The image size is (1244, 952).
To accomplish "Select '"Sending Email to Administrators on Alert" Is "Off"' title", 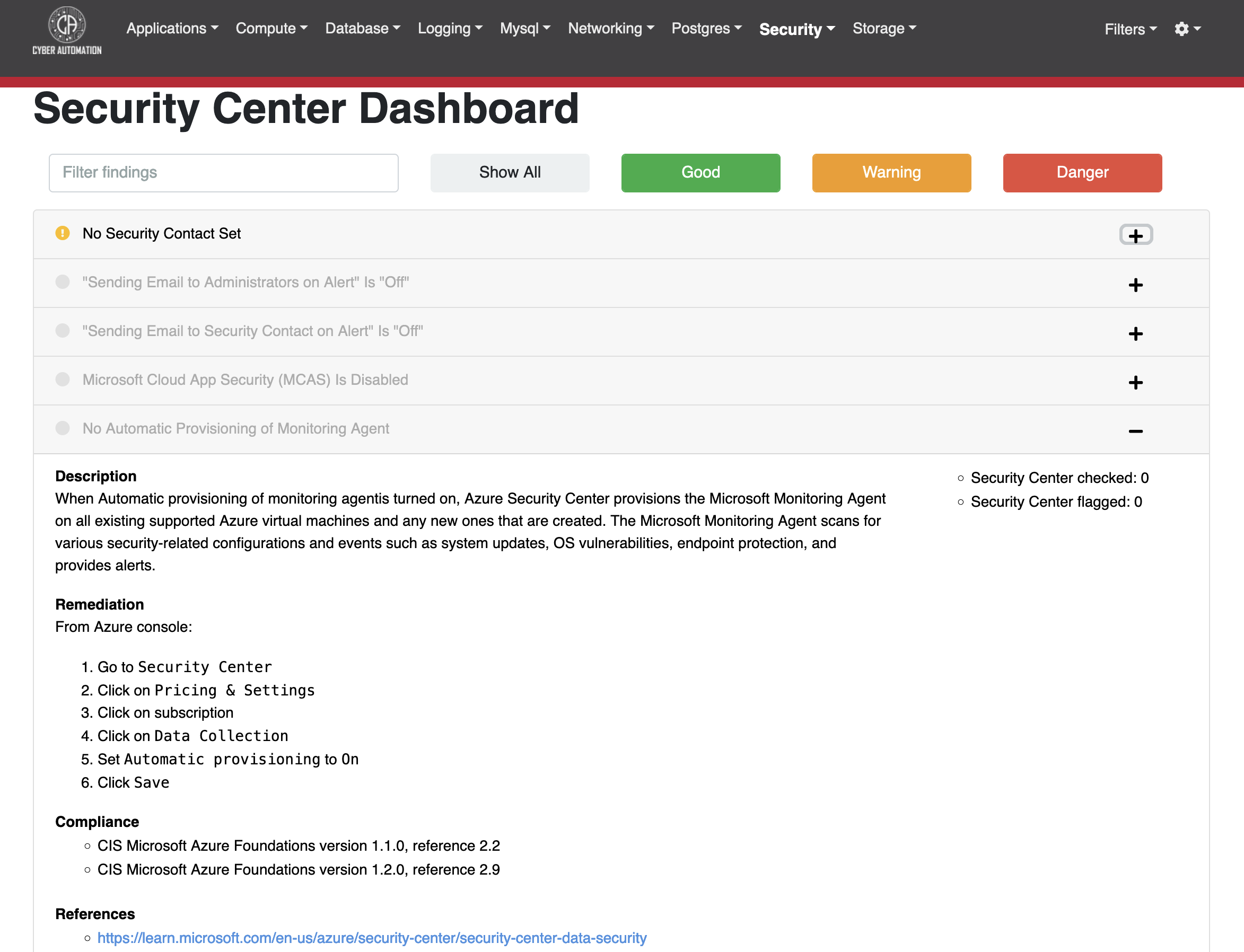I will coord(246,282).
